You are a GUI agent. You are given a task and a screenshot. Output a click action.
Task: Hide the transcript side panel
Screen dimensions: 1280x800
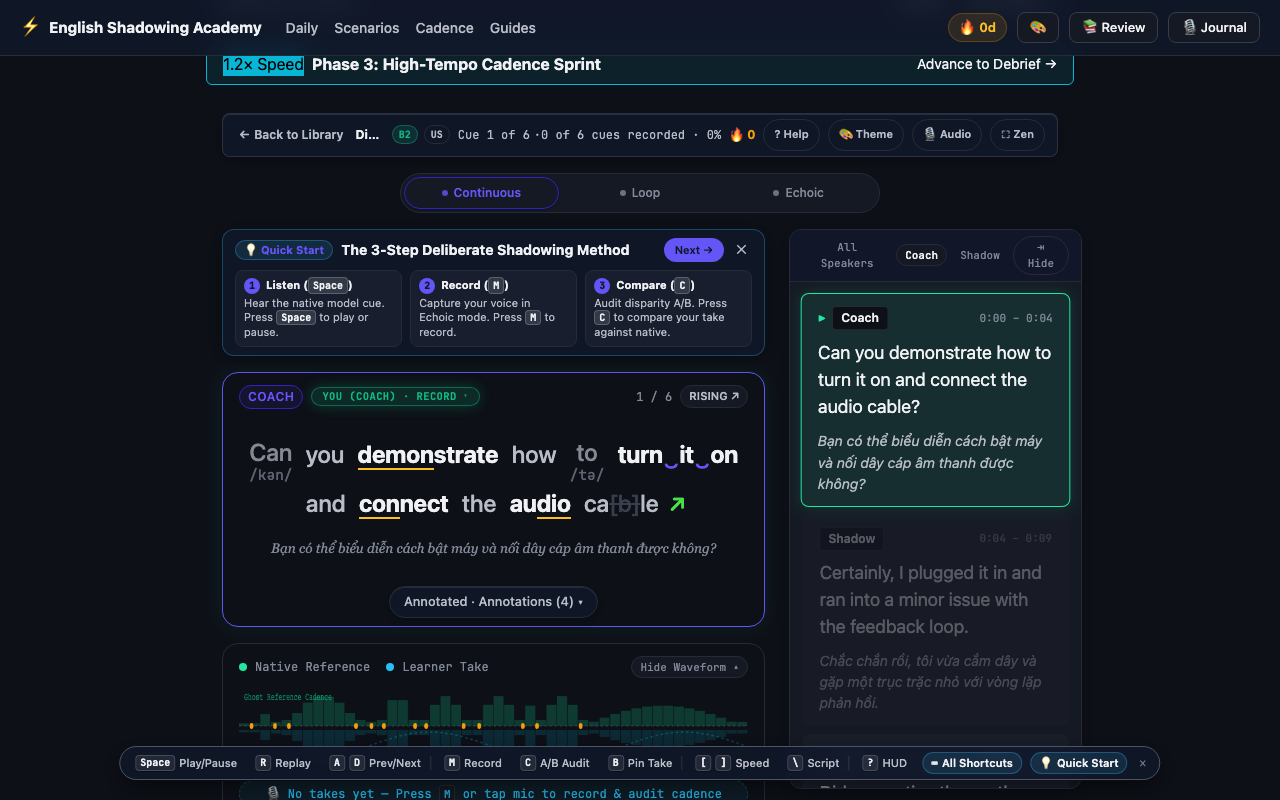(x=1041, y=255)
